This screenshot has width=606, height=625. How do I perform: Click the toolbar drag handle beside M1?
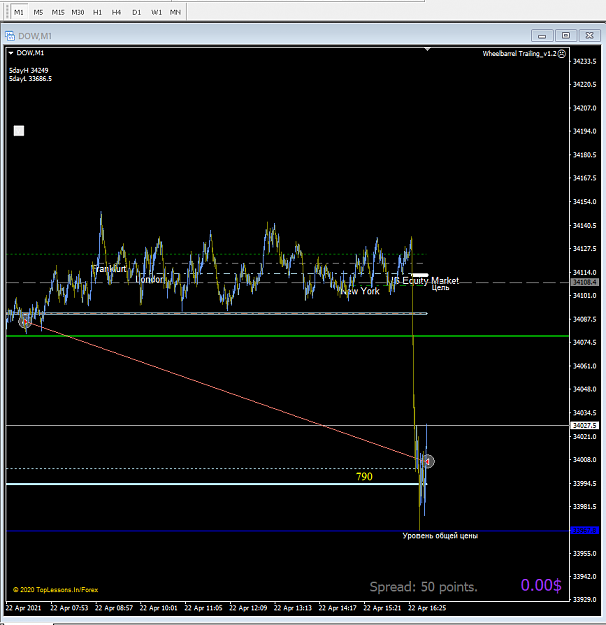(7, 12)
